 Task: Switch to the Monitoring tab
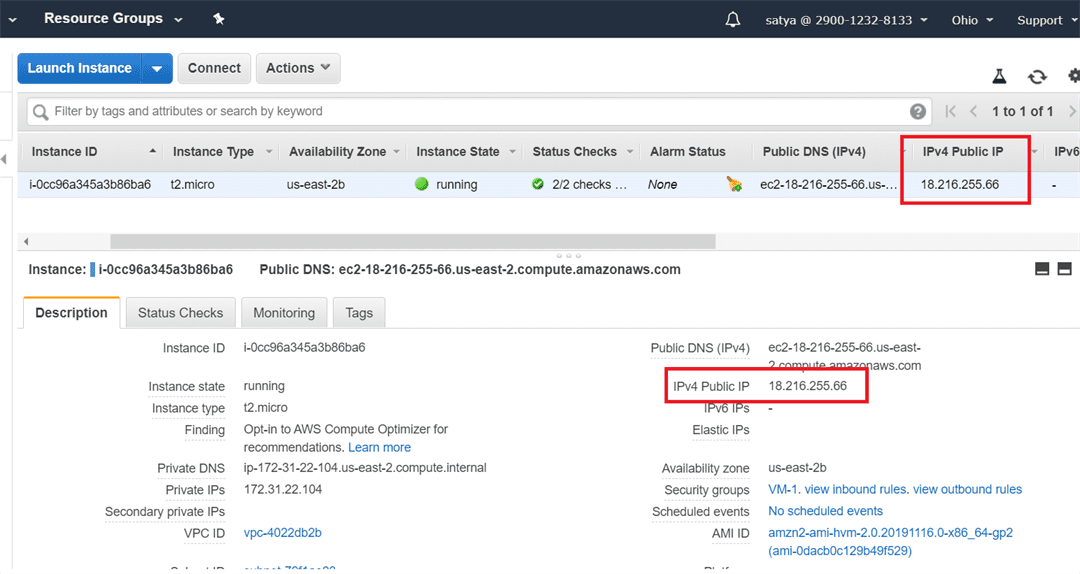click(284, 313)
